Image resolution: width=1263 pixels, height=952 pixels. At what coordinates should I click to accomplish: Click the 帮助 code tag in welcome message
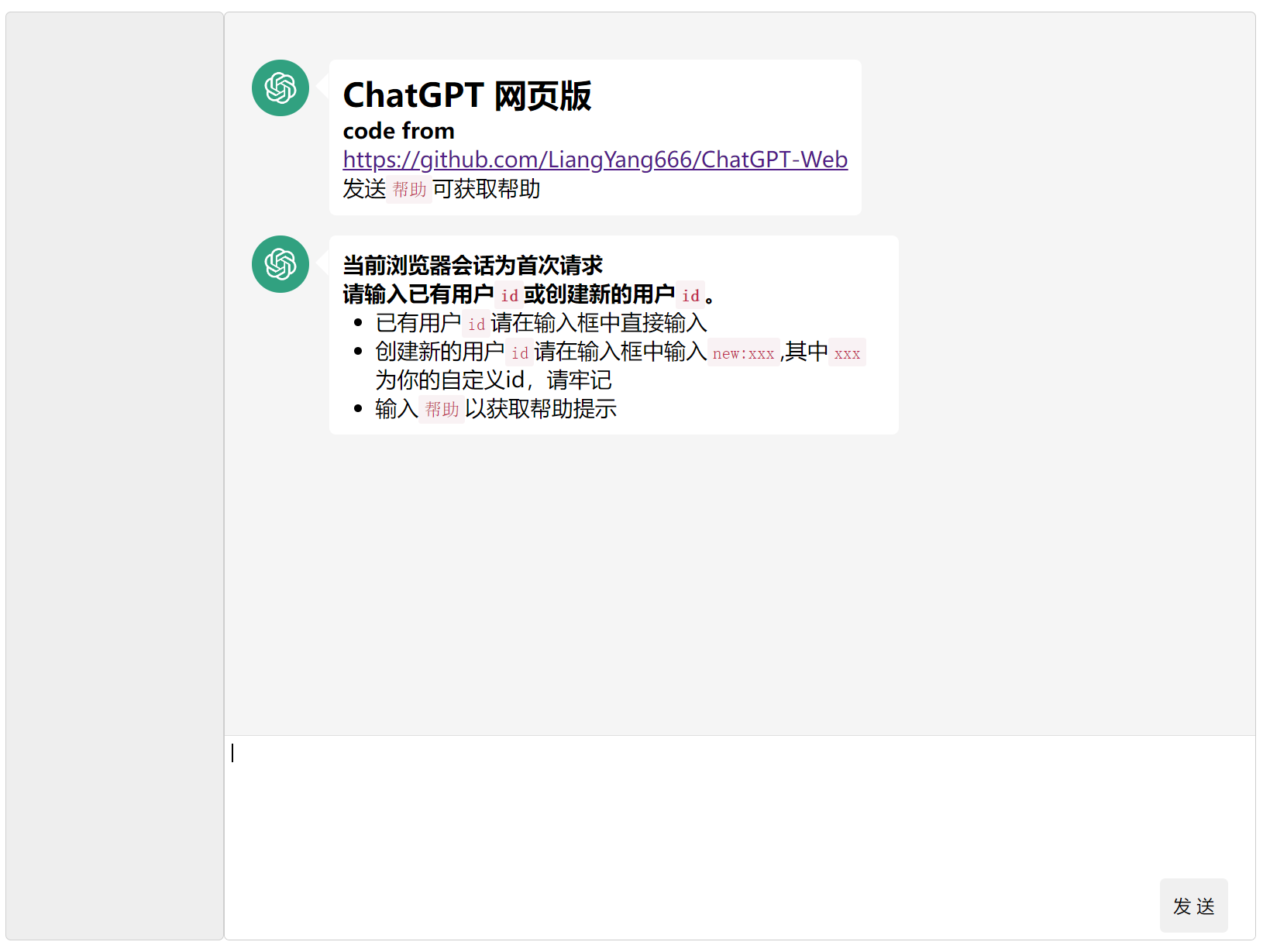[x=410, y=189]
